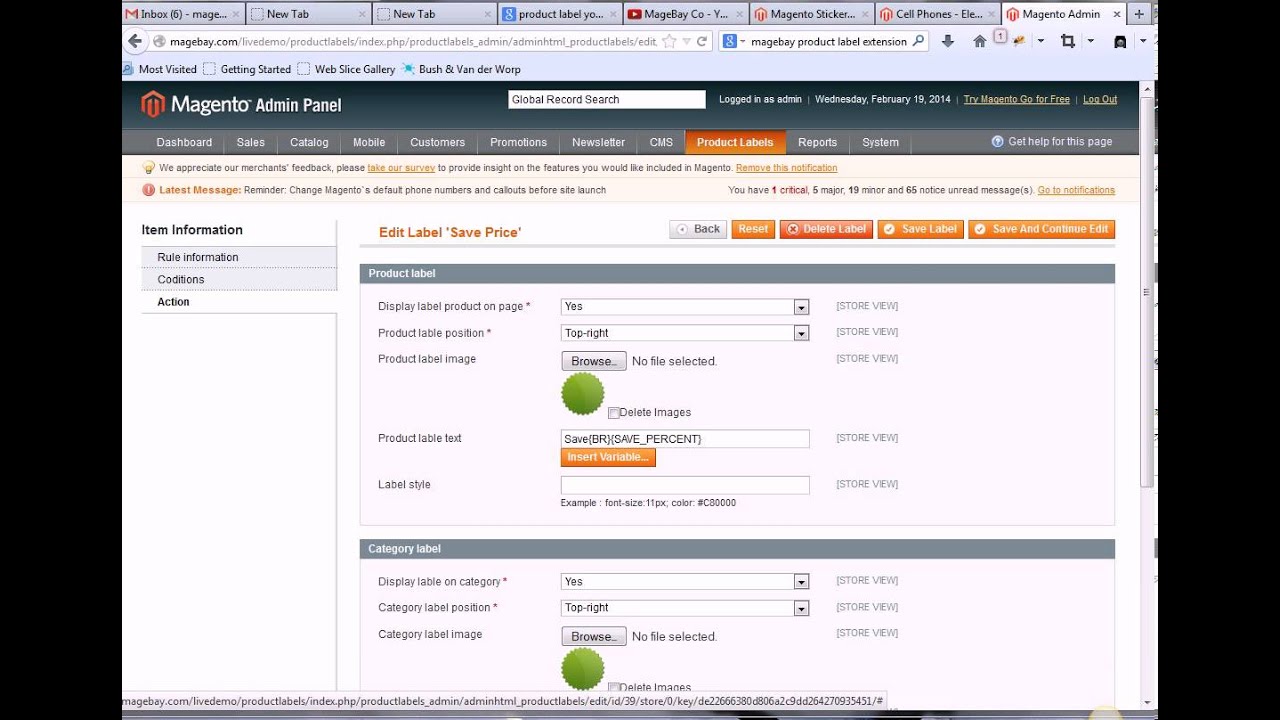
Task: Click the Reset button
Action: click(x=753, y=229)
